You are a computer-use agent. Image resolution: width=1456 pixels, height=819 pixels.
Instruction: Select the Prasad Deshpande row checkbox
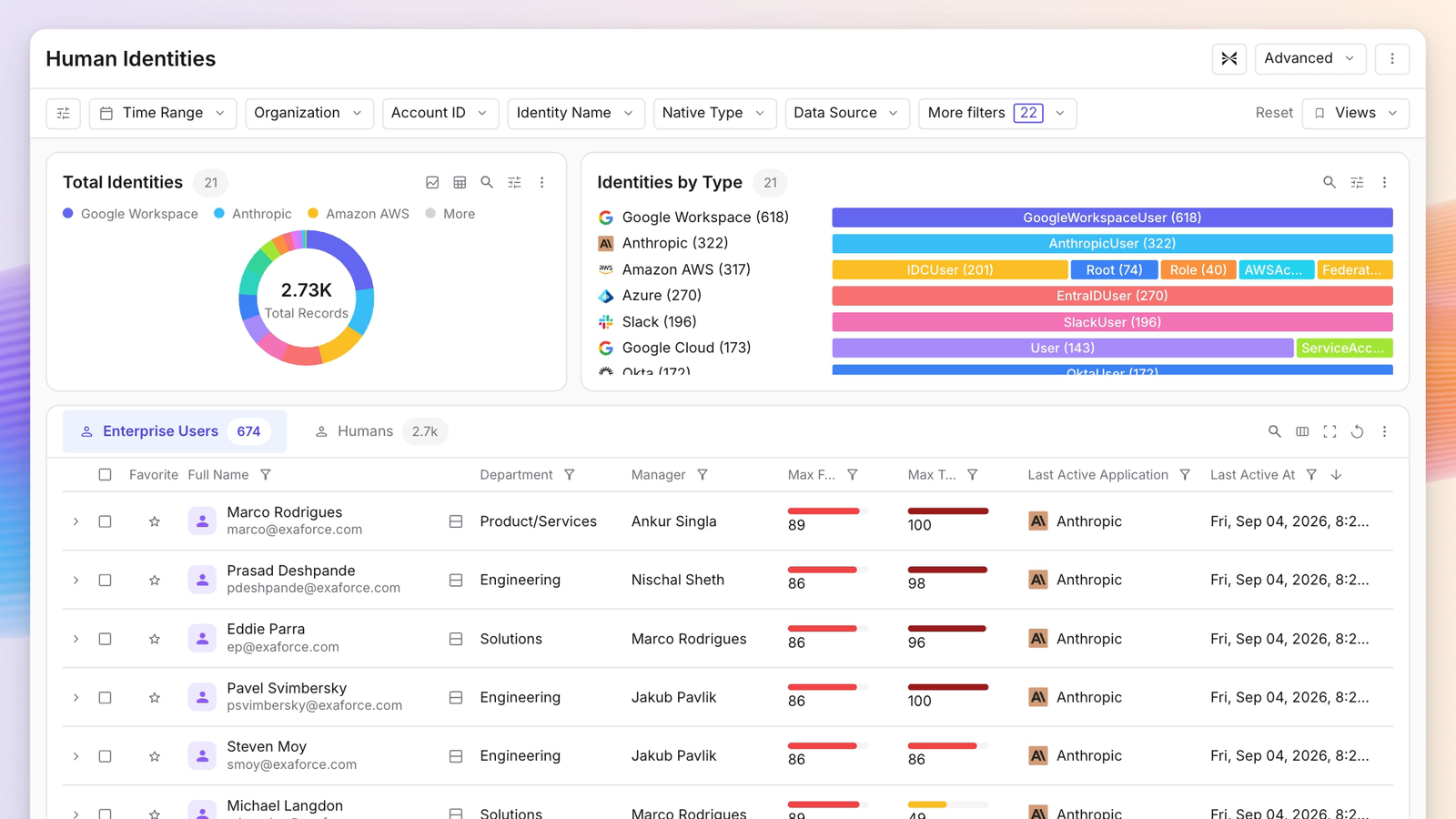106,580
